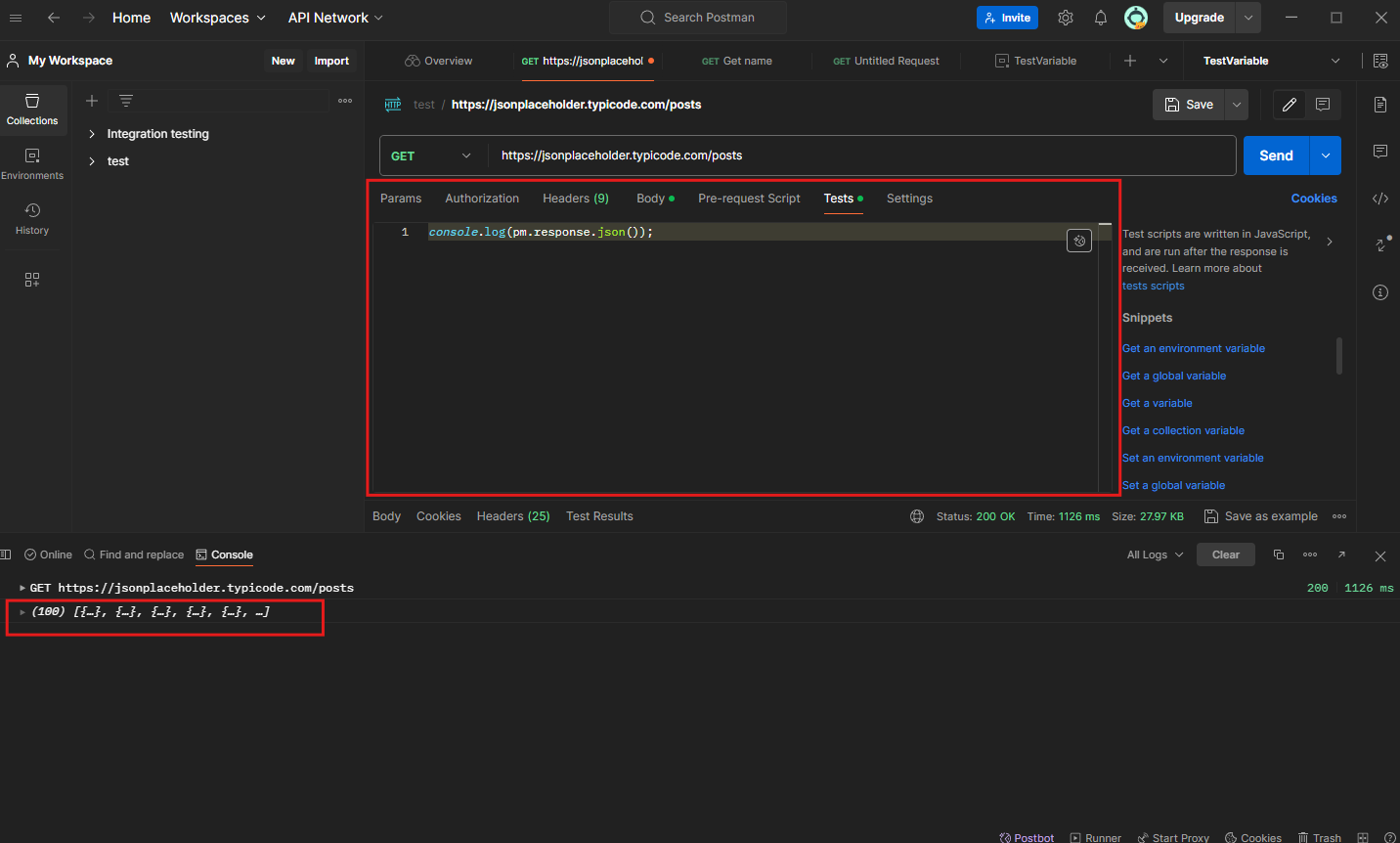Open the hamburger menu icon
Viewport: 1400px width, 843px height.
tap(16, 18)
